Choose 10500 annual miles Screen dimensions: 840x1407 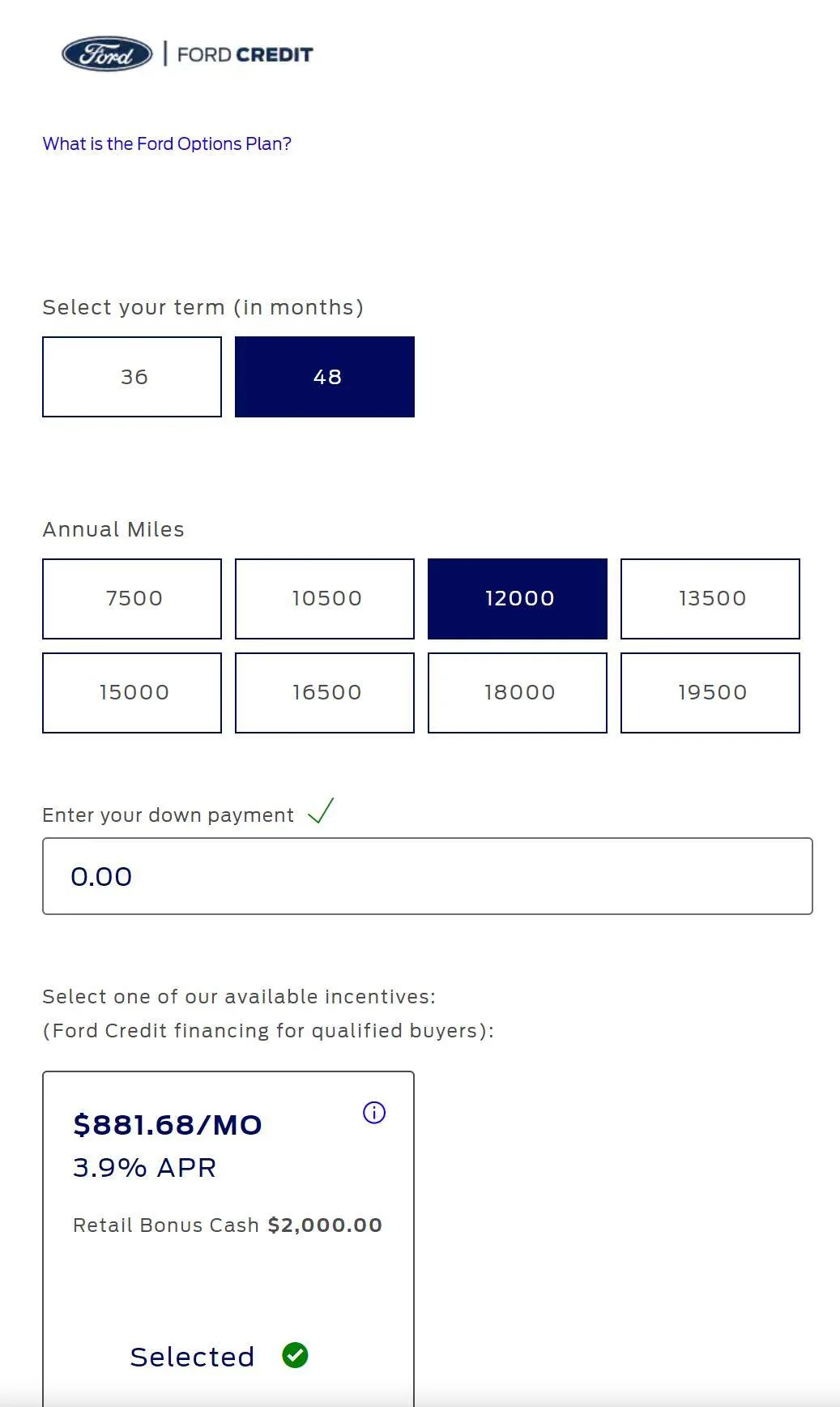pos(325,599)
